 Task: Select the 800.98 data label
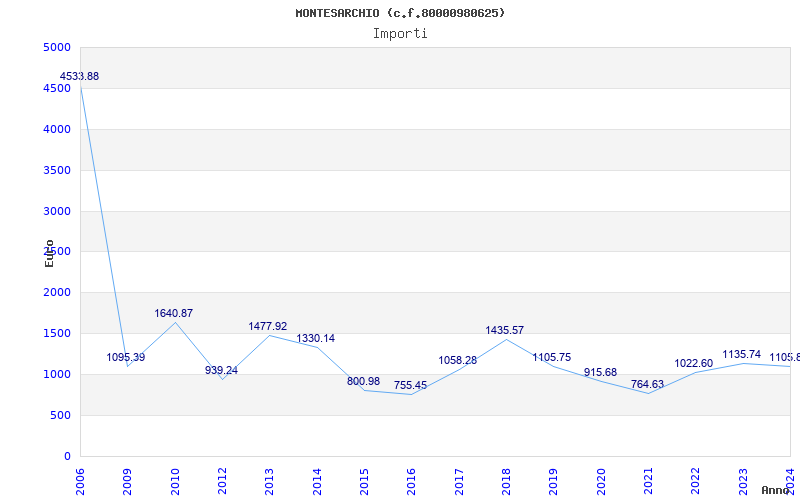click(363, 382)
